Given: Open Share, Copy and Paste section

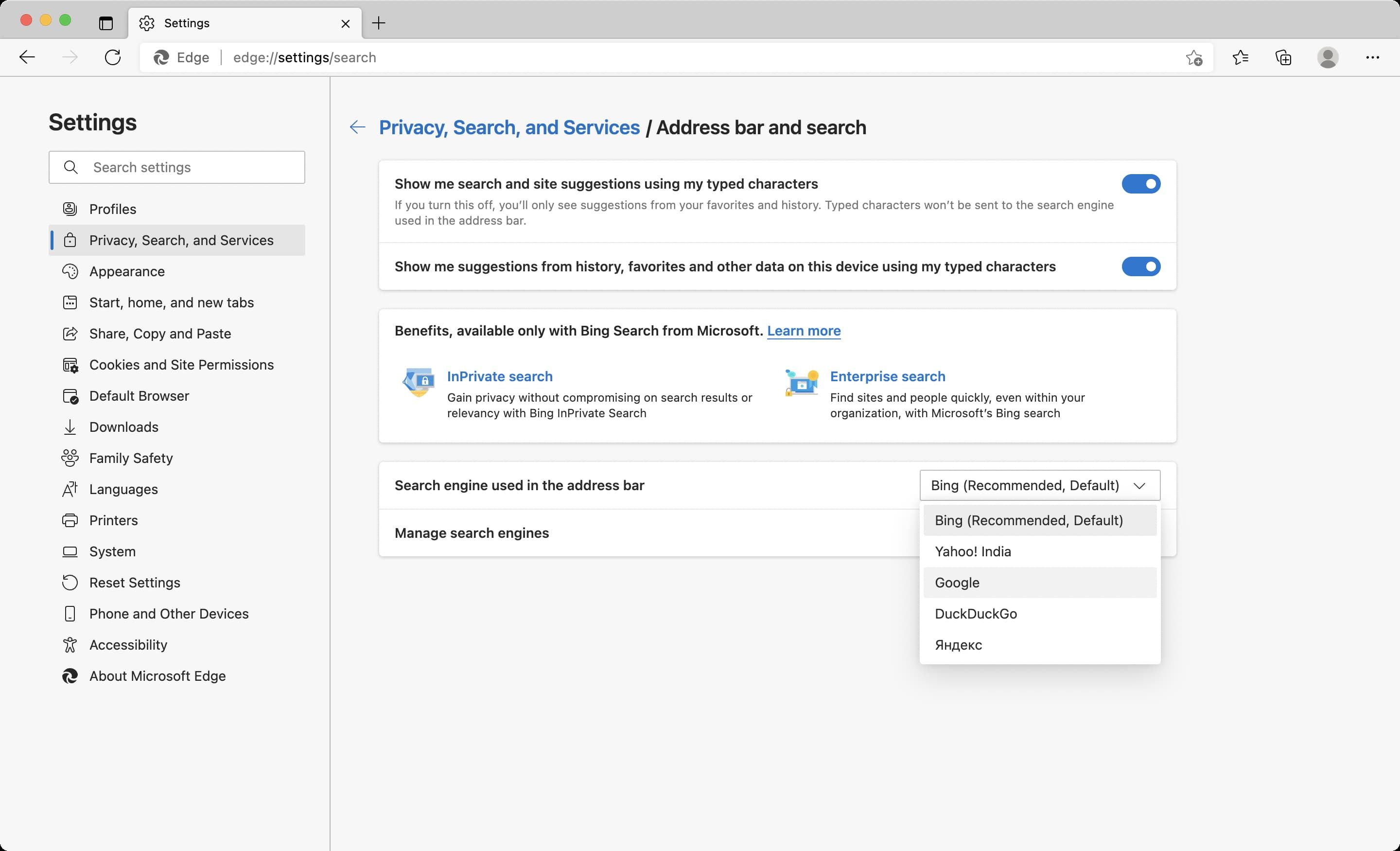Looking at the screenshot, I should coord(177,334).
